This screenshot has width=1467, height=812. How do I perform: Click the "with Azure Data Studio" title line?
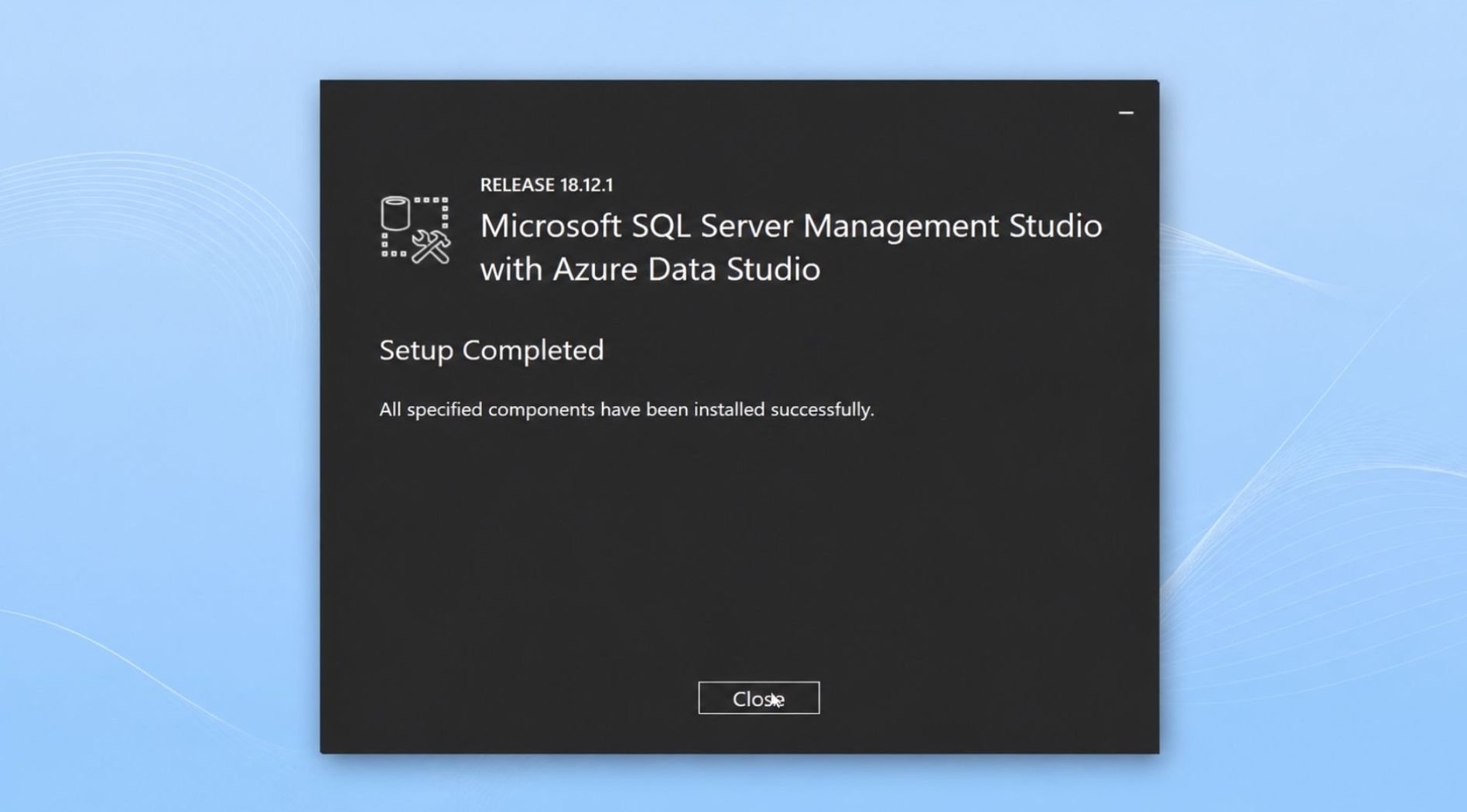tap(650, 269)
